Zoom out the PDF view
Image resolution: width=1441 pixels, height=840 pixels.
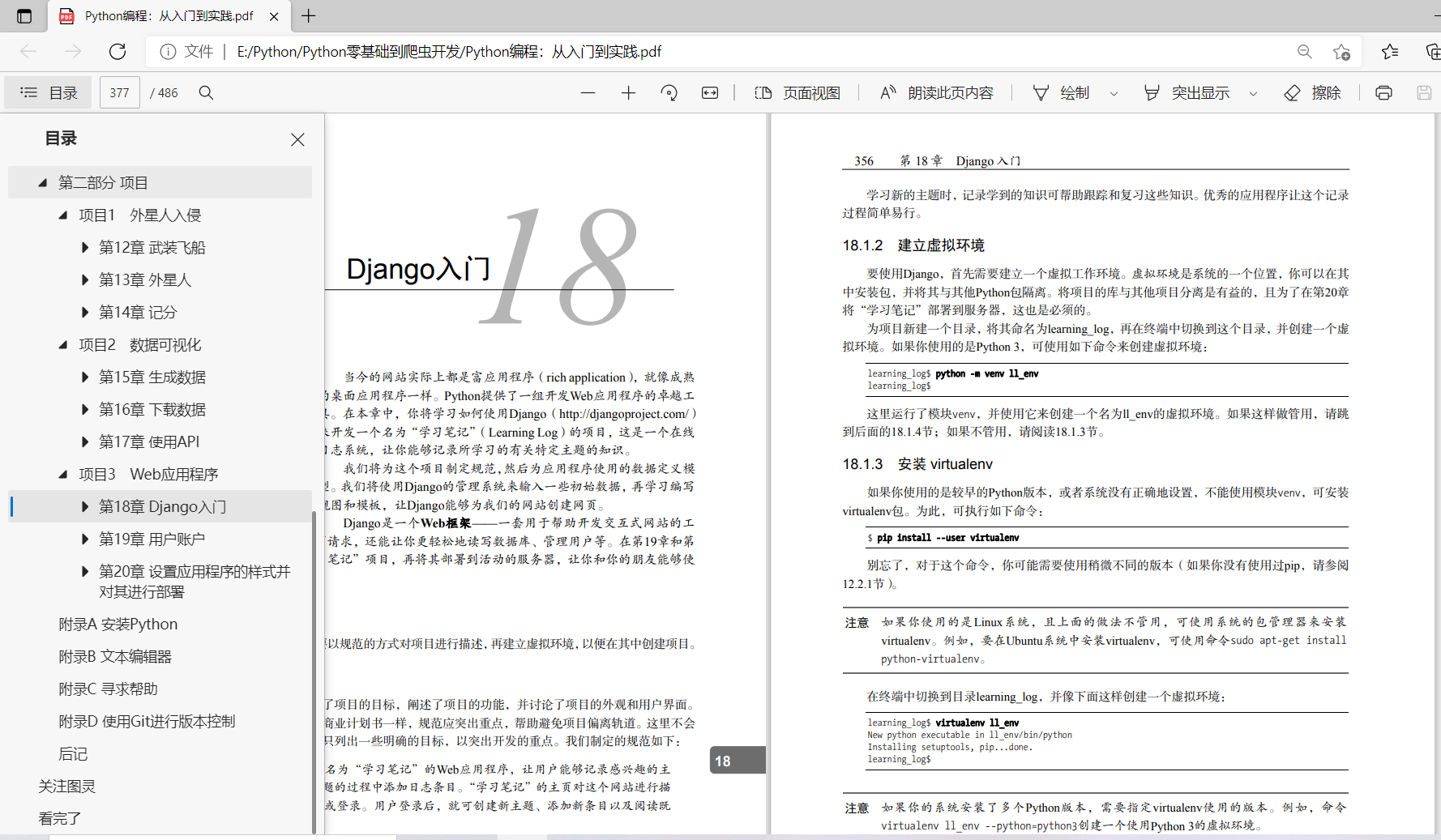point(588,93)
